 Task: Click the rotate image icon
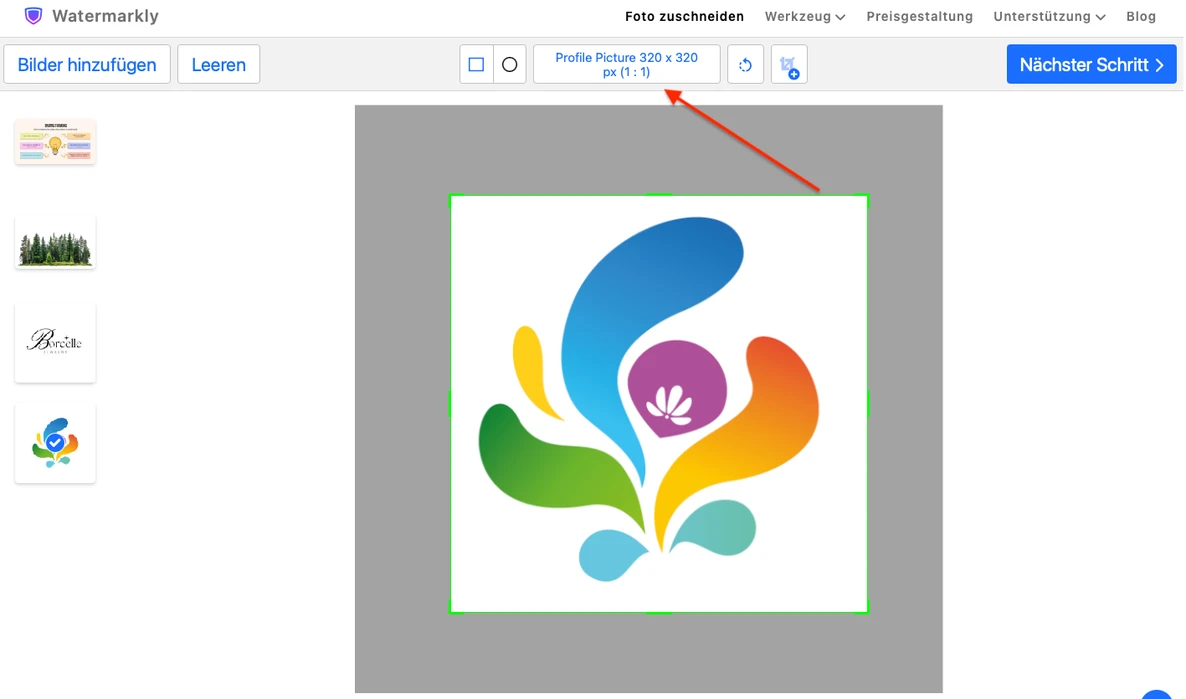[746, 65]
